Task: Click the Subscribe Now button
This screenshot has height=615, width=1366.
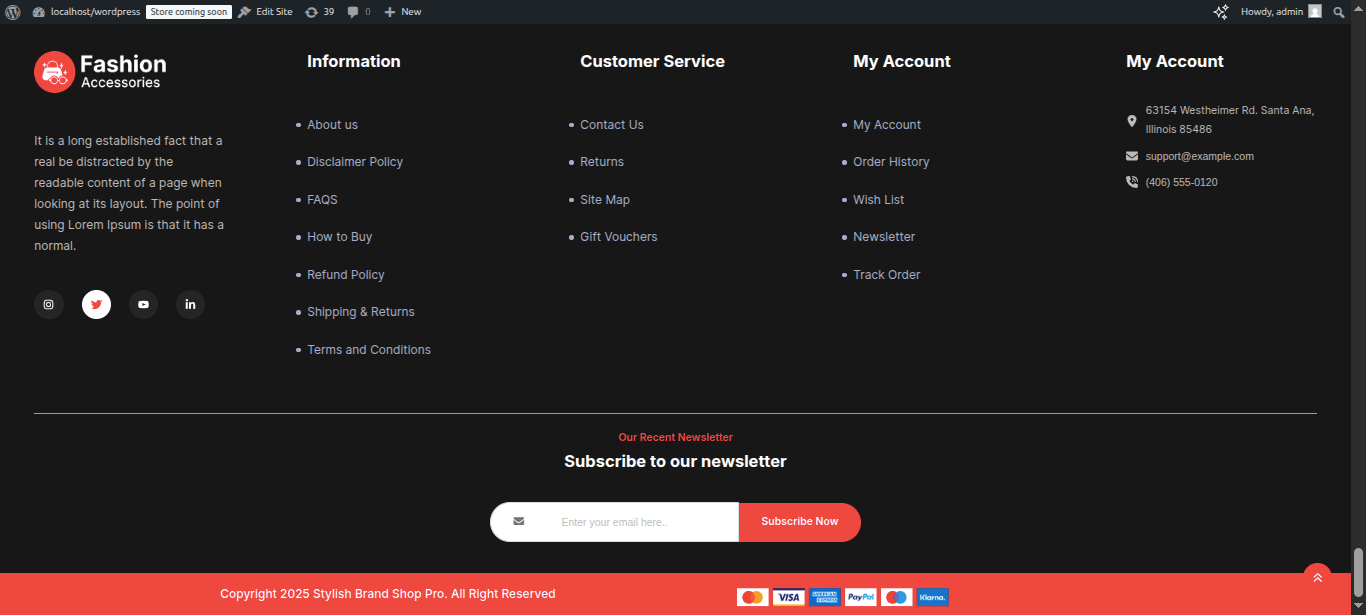Action: click(800, 522)
